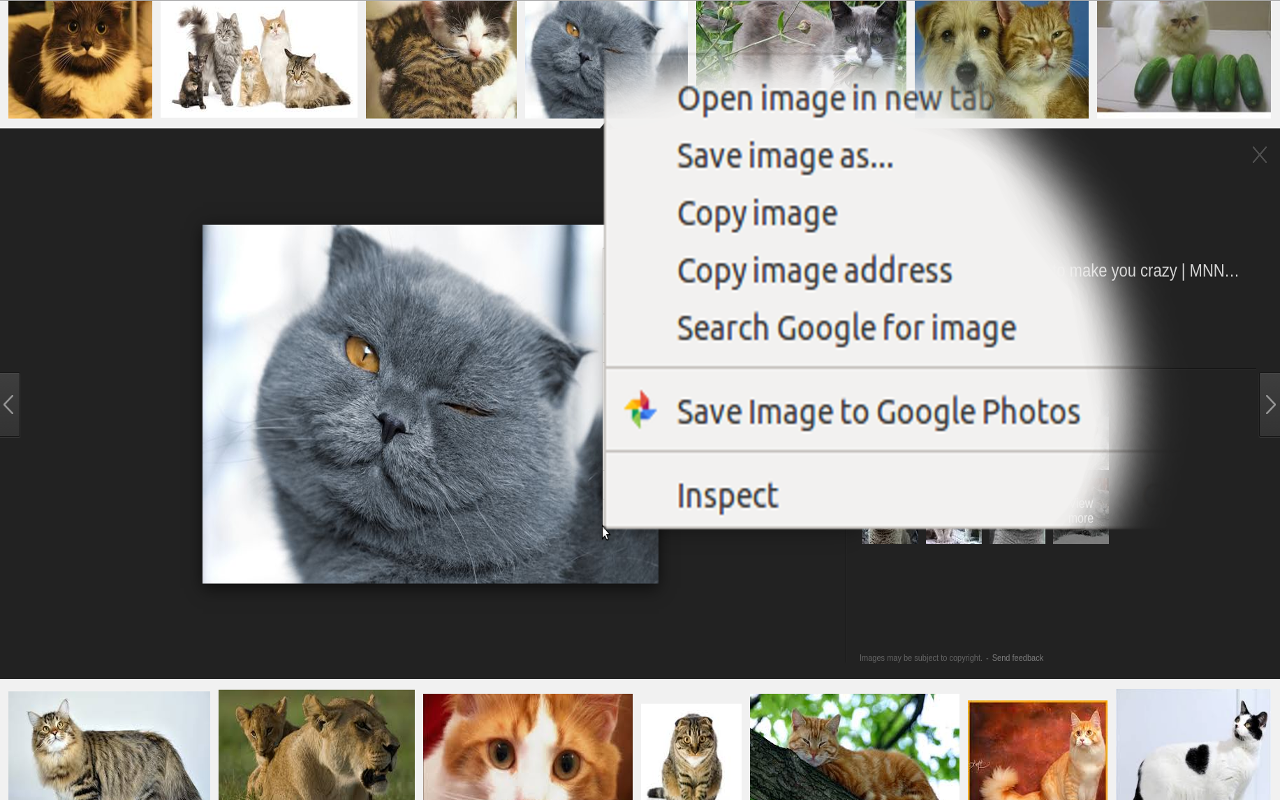This screenshot has width=1280, height=800.
Task: Open the lioness with cub thumbnail below
Action: pyautogui.click(x=316, y=745)
